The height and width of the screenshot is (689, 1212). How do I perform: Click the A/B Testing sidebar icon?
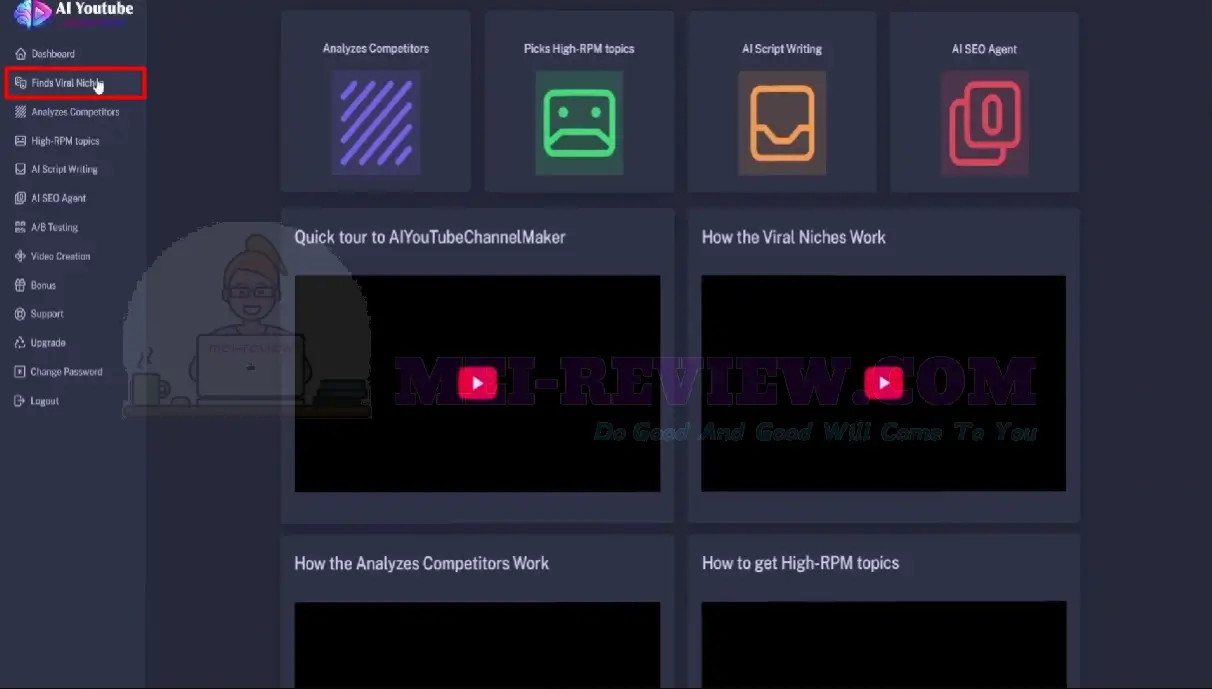21,227
